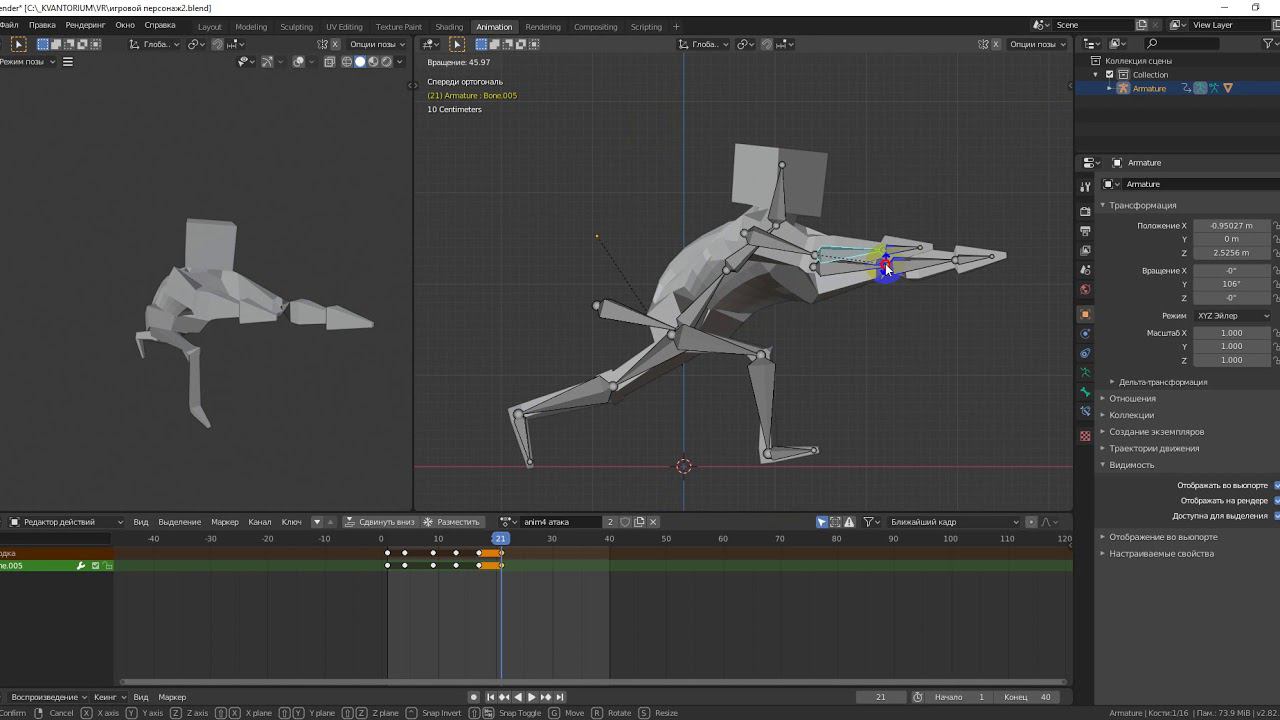This screenshot has height=720, width=1280.
Task: Open the XYZ Euler rotation mode dropdown
Action: 1232,316
